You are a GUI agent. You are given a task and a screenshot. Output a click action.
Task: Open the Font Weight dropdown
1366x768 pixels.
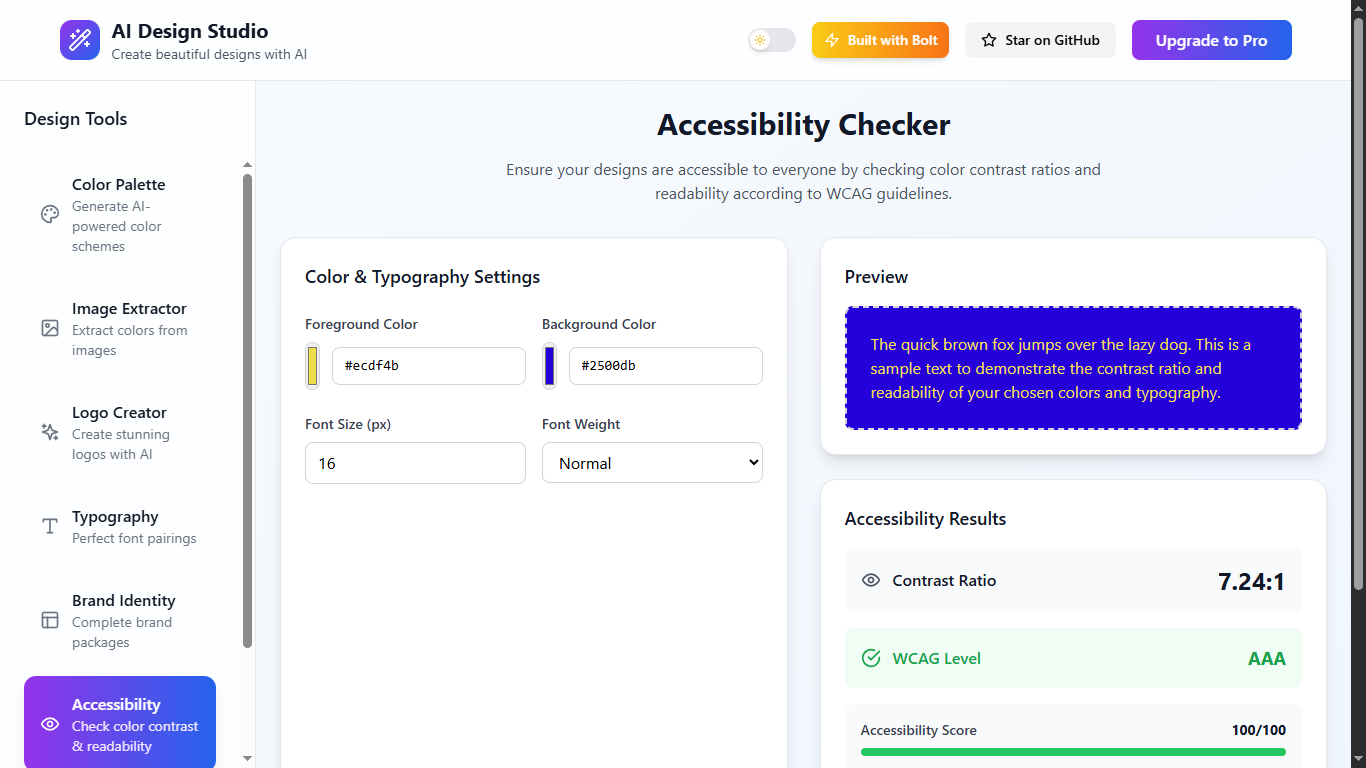pyautogui.click(x=652, y=463)
